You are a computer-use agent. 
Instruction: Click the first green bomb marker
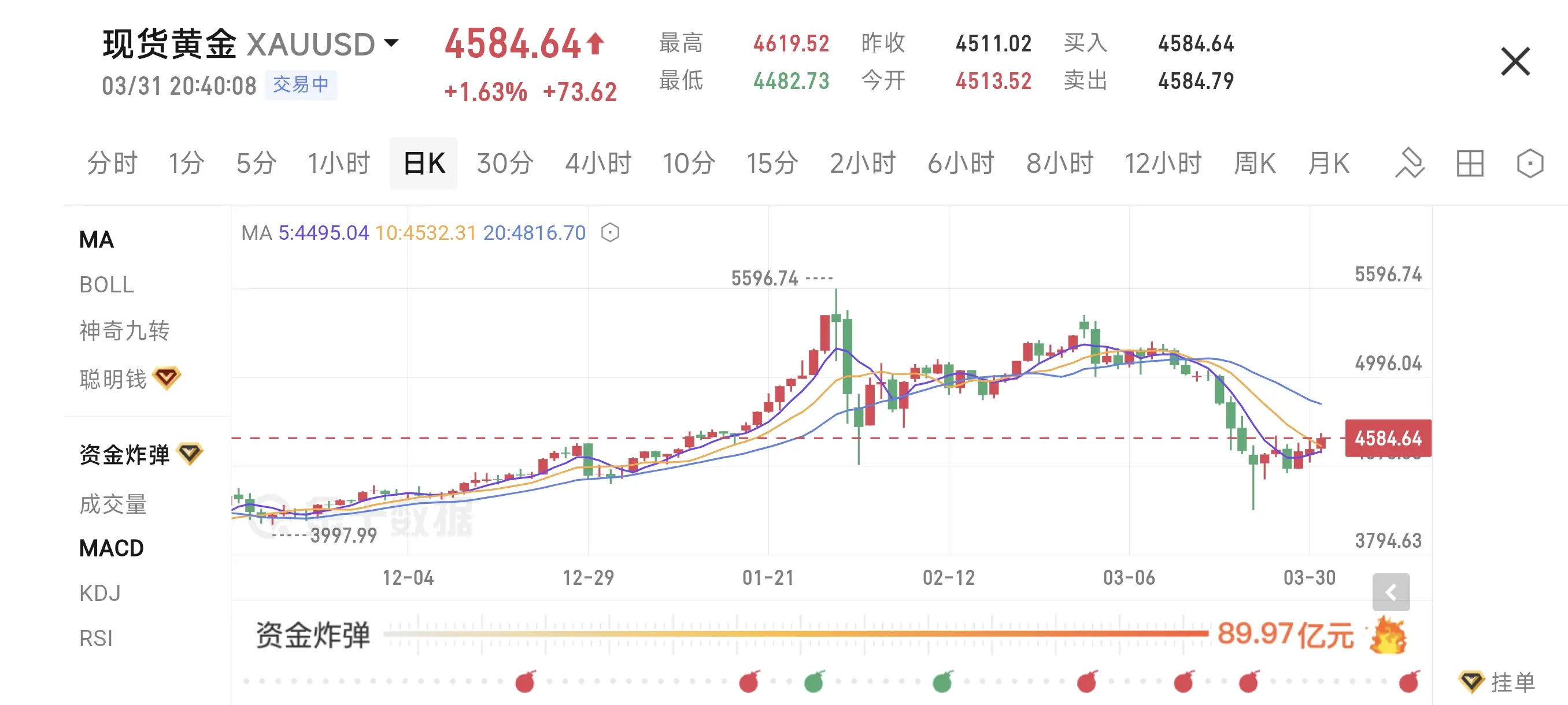(x=813, y=682)
